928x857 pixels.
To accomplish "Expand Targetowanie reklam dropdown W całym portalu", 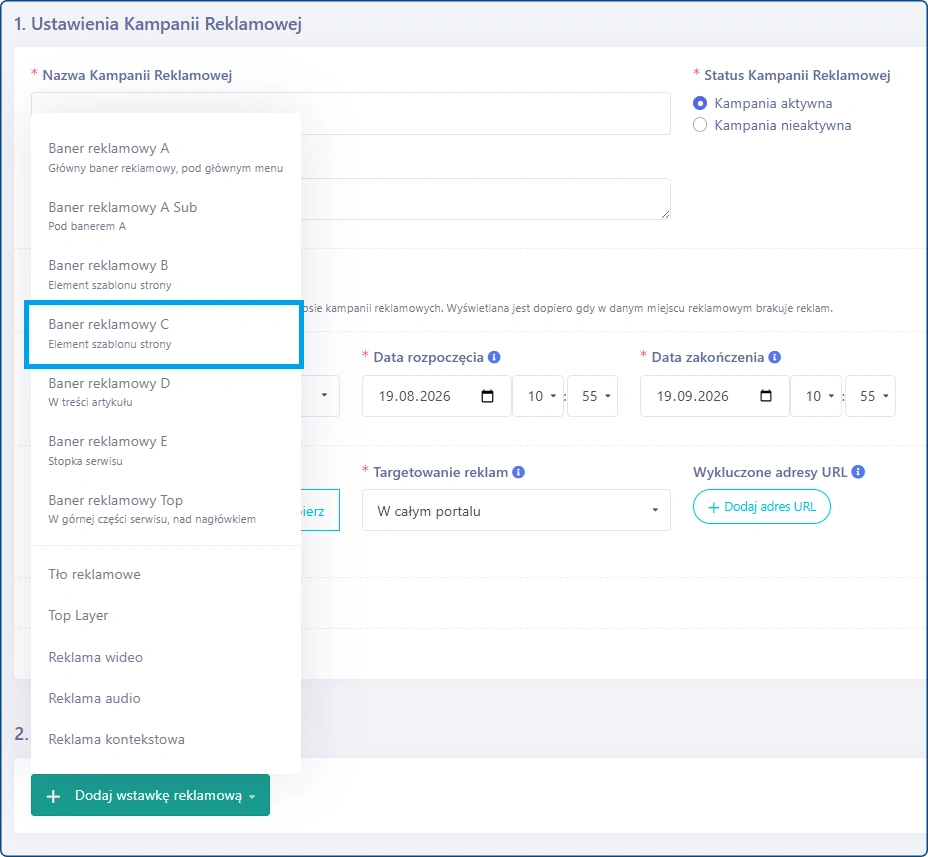I will (x=516, y=510).
